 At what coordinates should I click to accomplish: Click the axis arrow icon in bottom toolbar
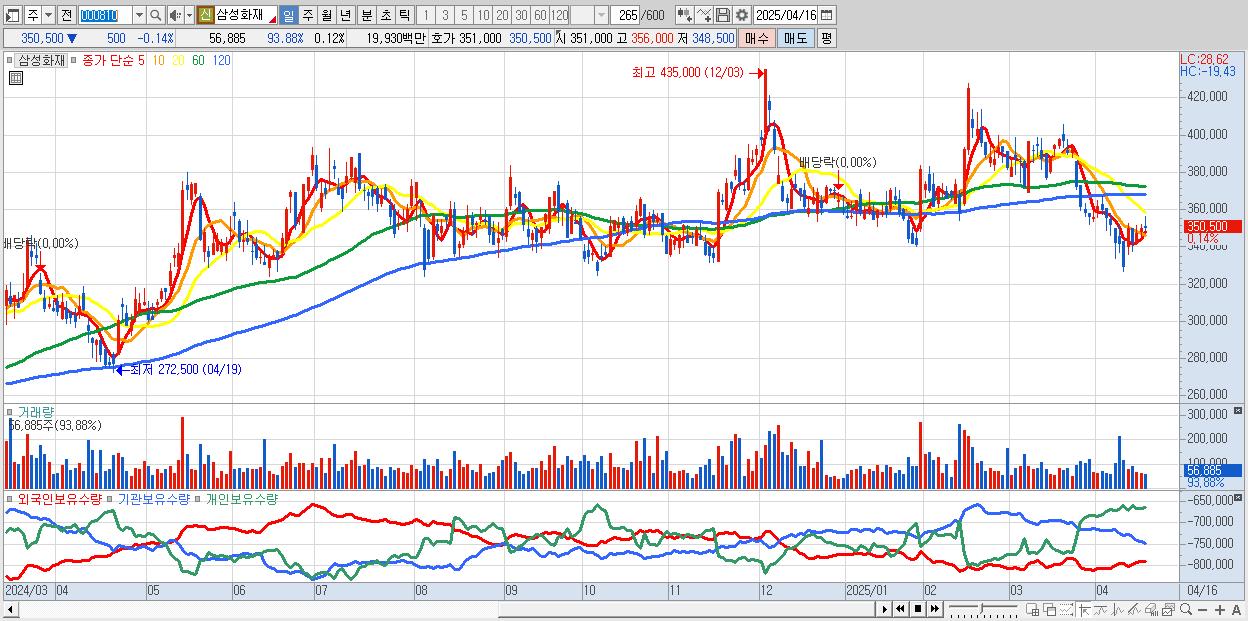1084,609
